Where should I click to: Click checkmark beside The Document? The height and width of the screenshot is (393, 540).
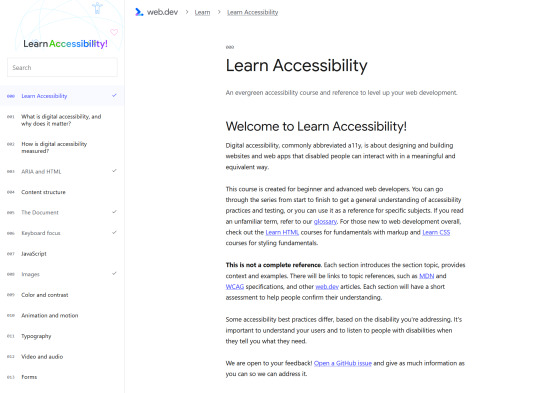114,212
